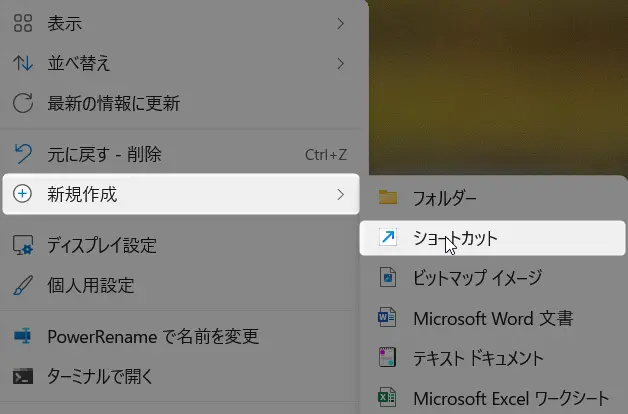Click the undo arrow icon for 元に戻す

click(x=22, y=154)
